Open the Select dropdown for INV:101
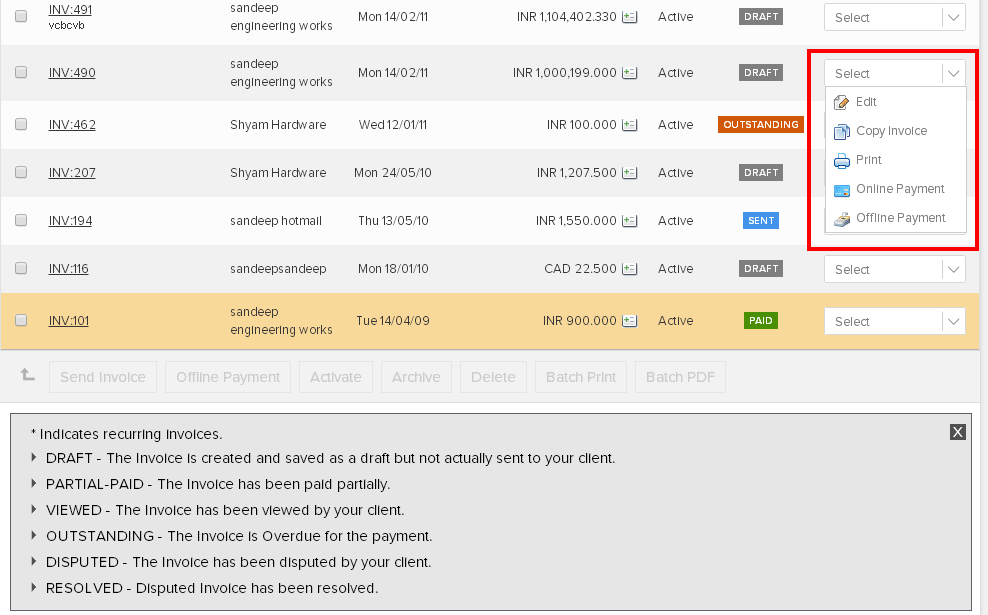Image resolution: width=988 pixels, height=615 pixels. click(894, 321)
